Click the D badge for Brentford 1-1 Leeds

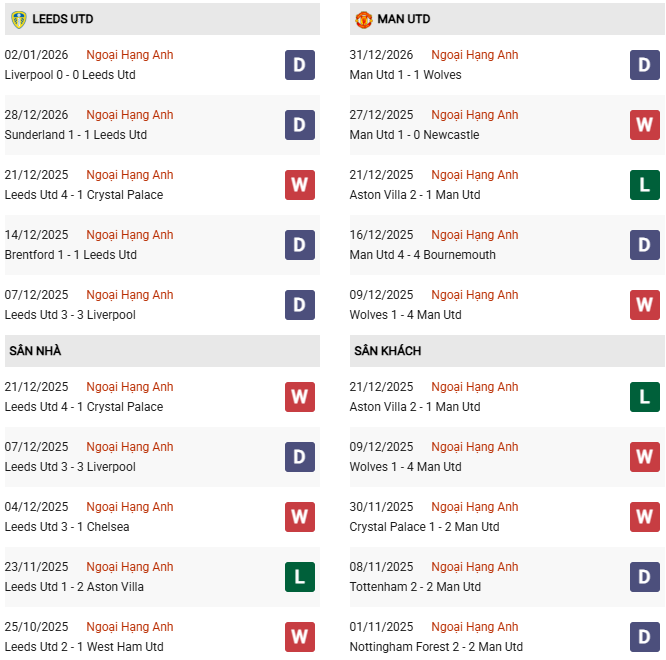(x=300, y=245)
